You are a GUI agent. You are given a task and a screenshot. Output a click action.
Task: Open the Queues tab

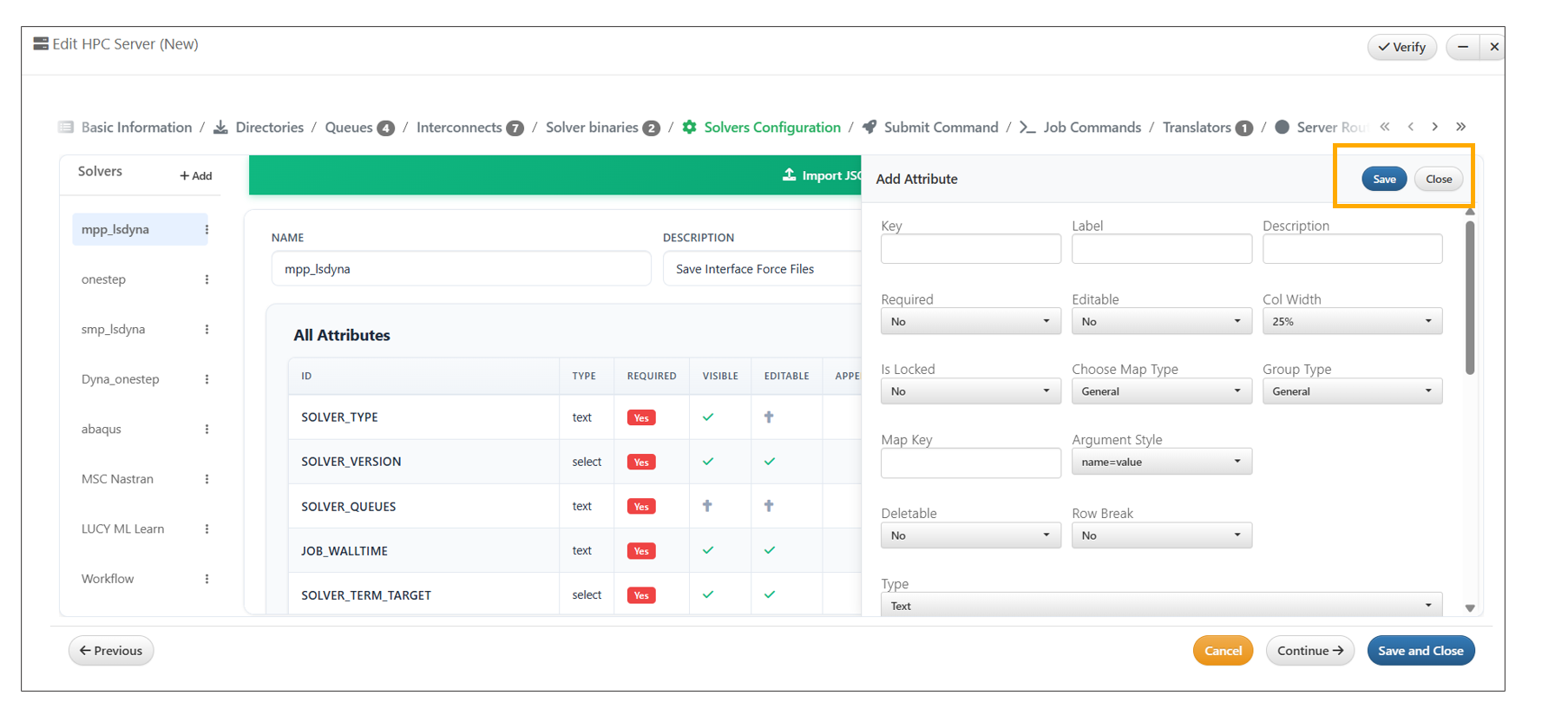tap(349, 128)
